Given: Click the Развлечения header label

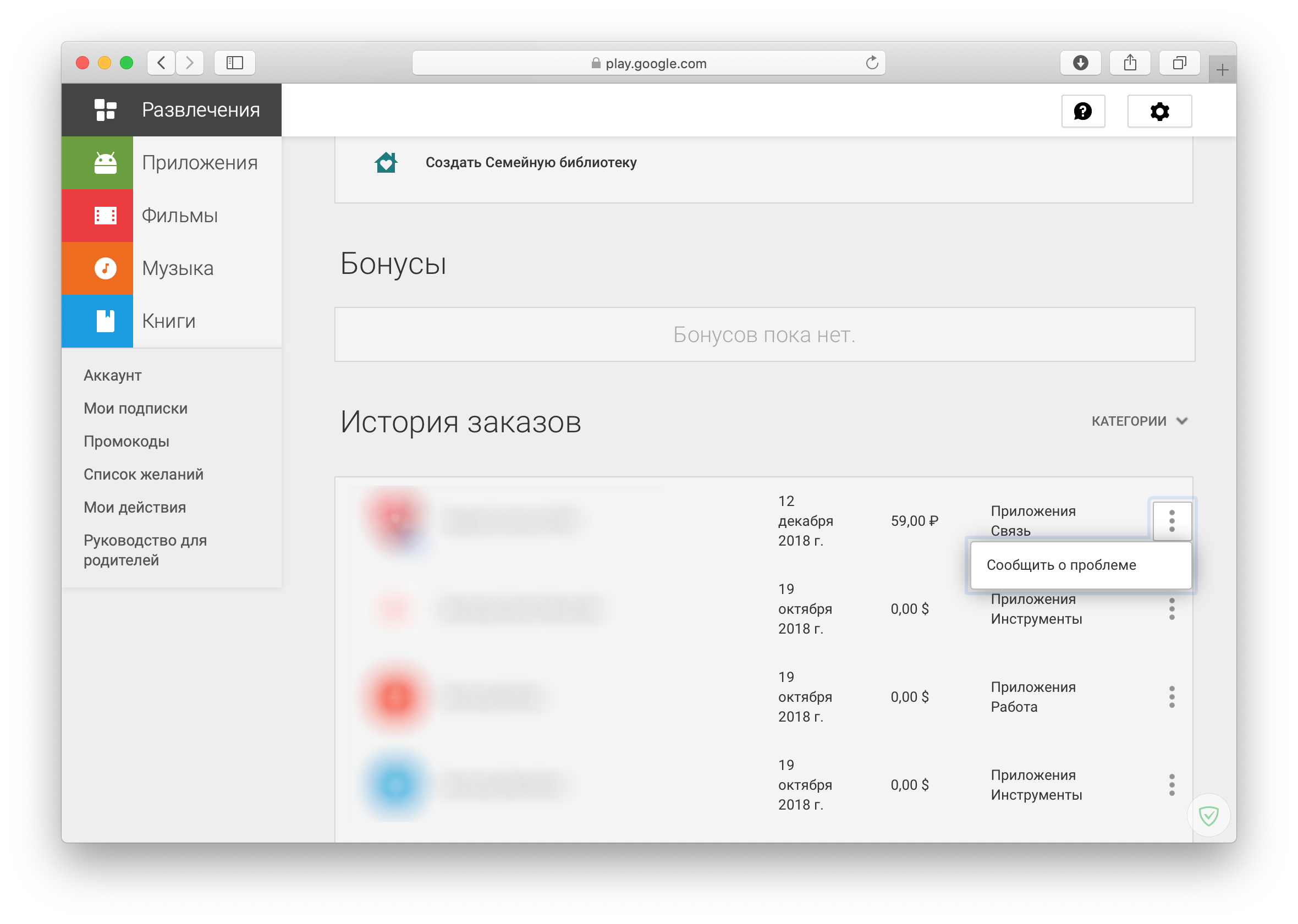Looking at the screenshot, I should click(x=201, y=110).
